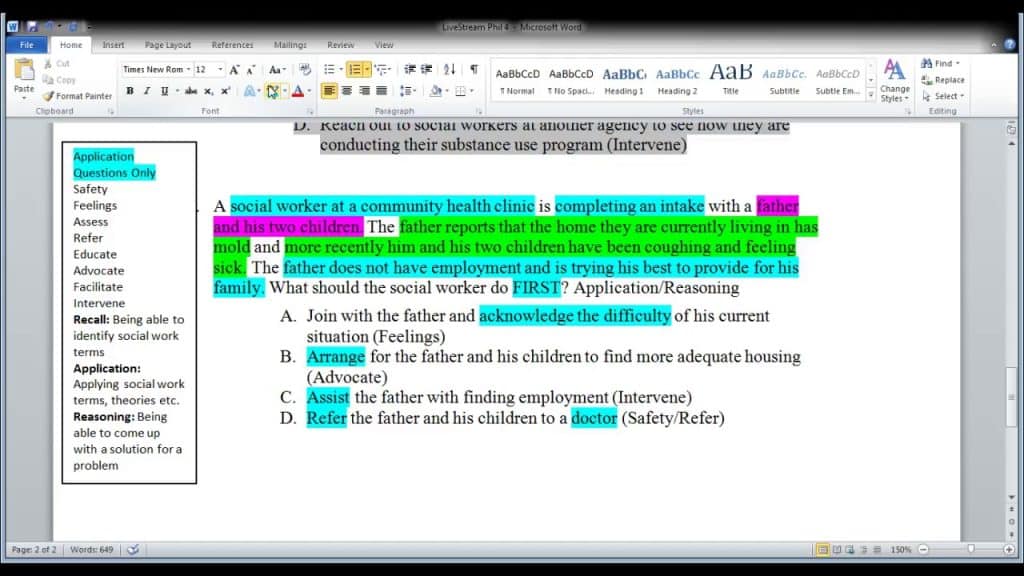The height and width of the screenshot is (576, 1024).
Task: Toggle Align Text Right
Action: 364,91
